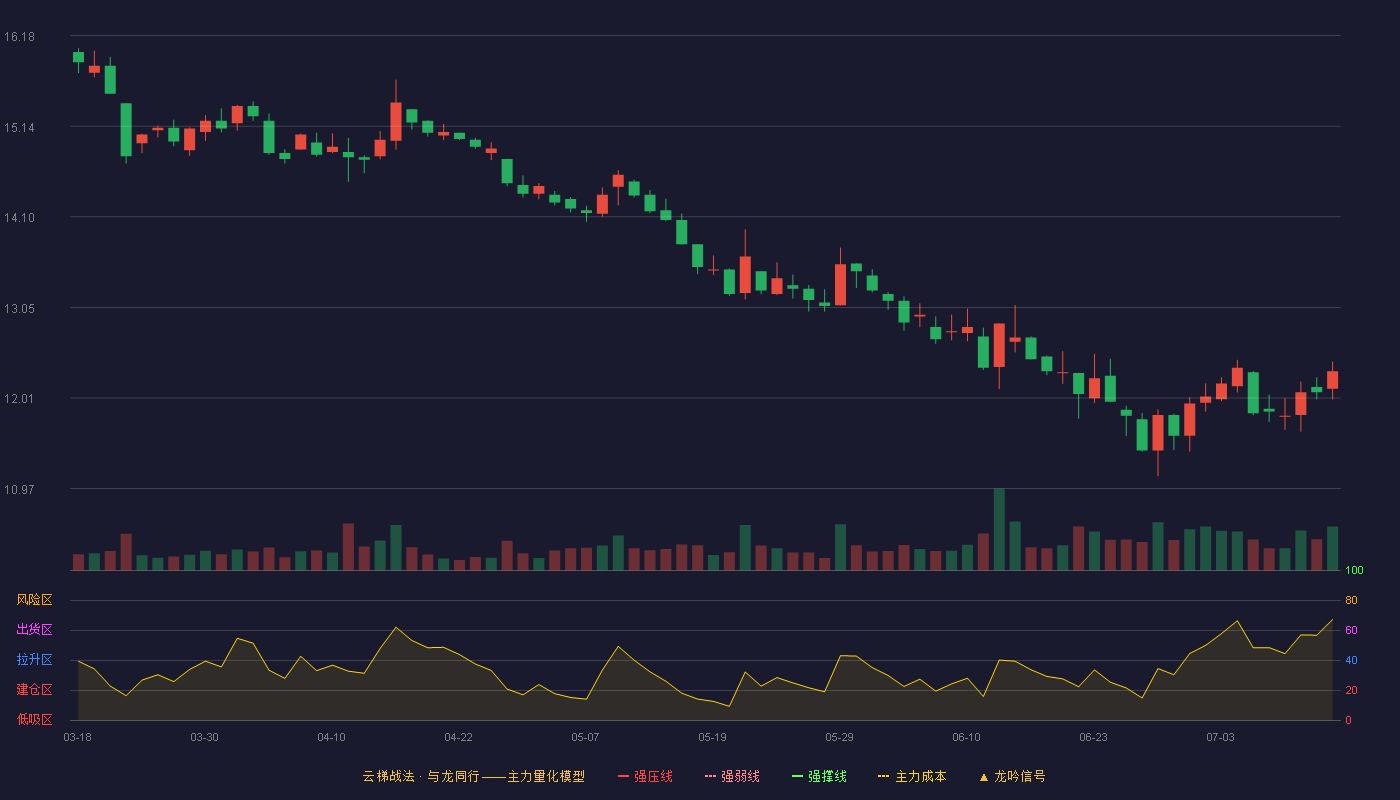Click the 建仓区 zone label
Viewport: 1400px width, 800px height.
pyautogui.click(x=34, y=690)
